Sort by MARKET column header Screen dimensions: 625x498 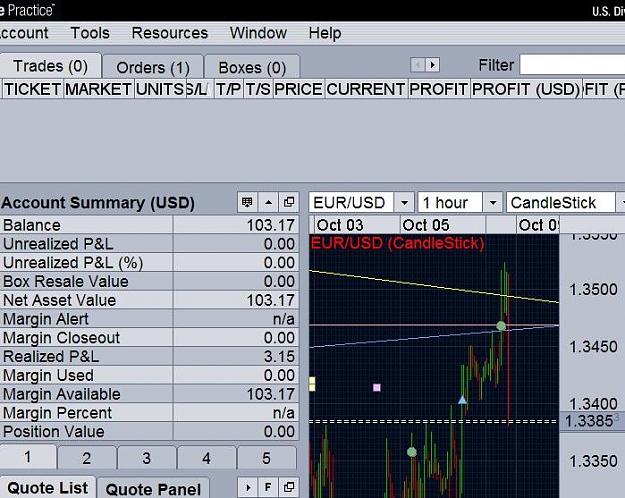[98, 89]
